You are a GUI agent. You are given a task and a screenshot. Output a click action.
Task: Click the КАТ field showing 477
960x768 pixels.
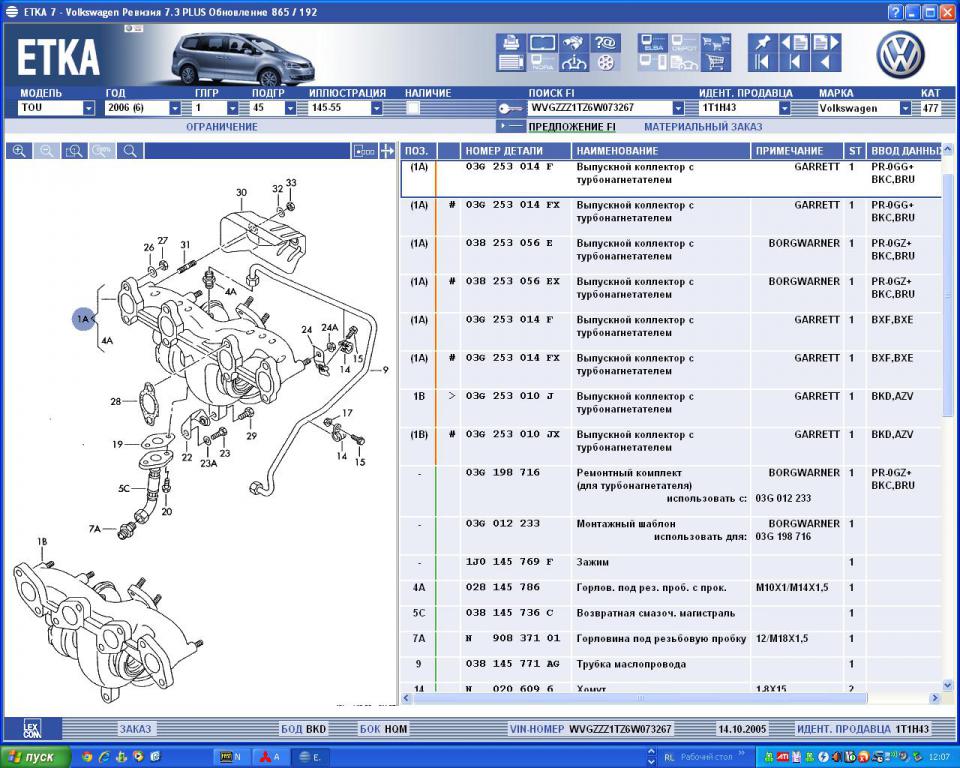click(x=931, y=108)
